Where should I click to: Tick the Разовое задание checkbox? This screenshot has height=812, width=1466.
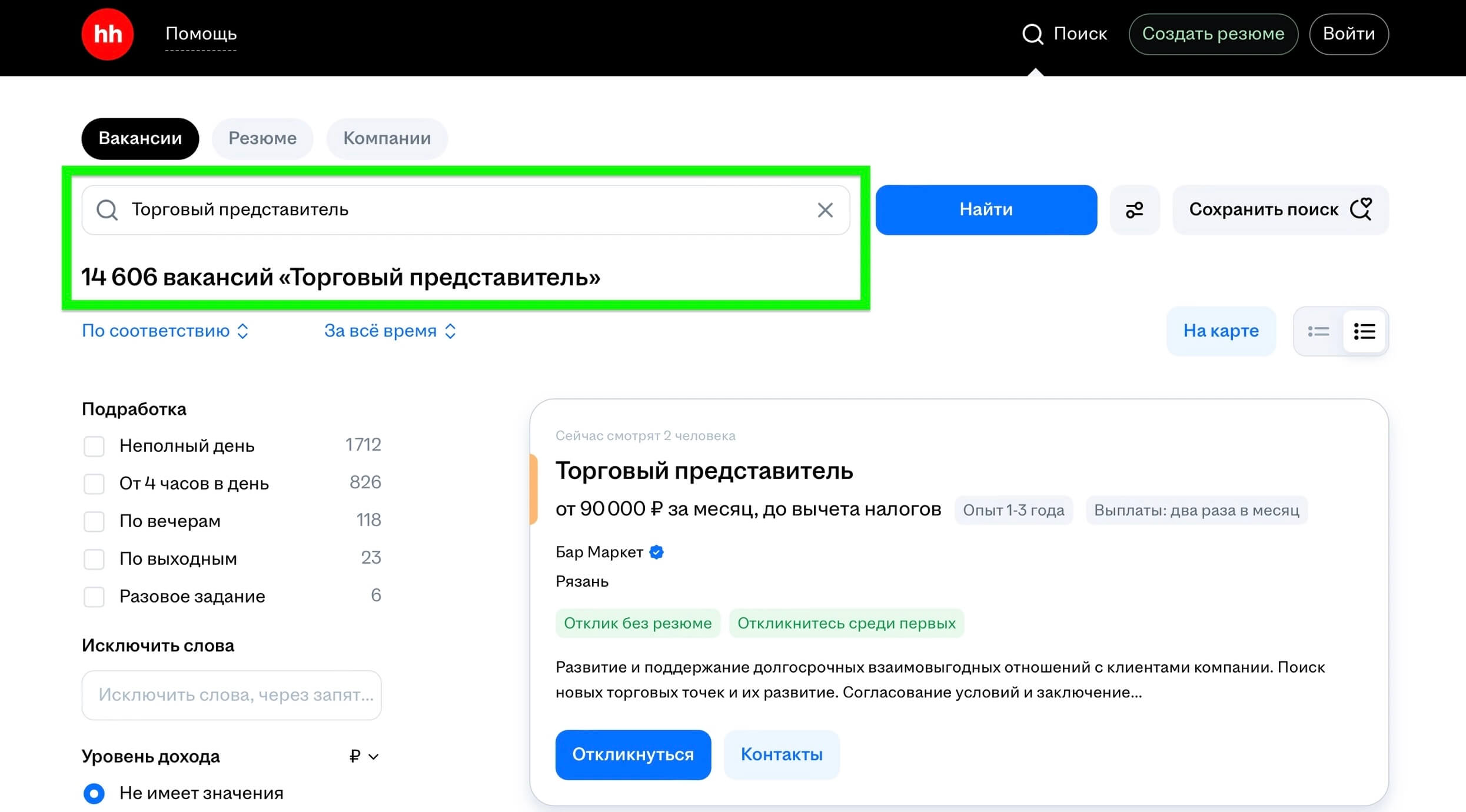click(x=94, y=597)
